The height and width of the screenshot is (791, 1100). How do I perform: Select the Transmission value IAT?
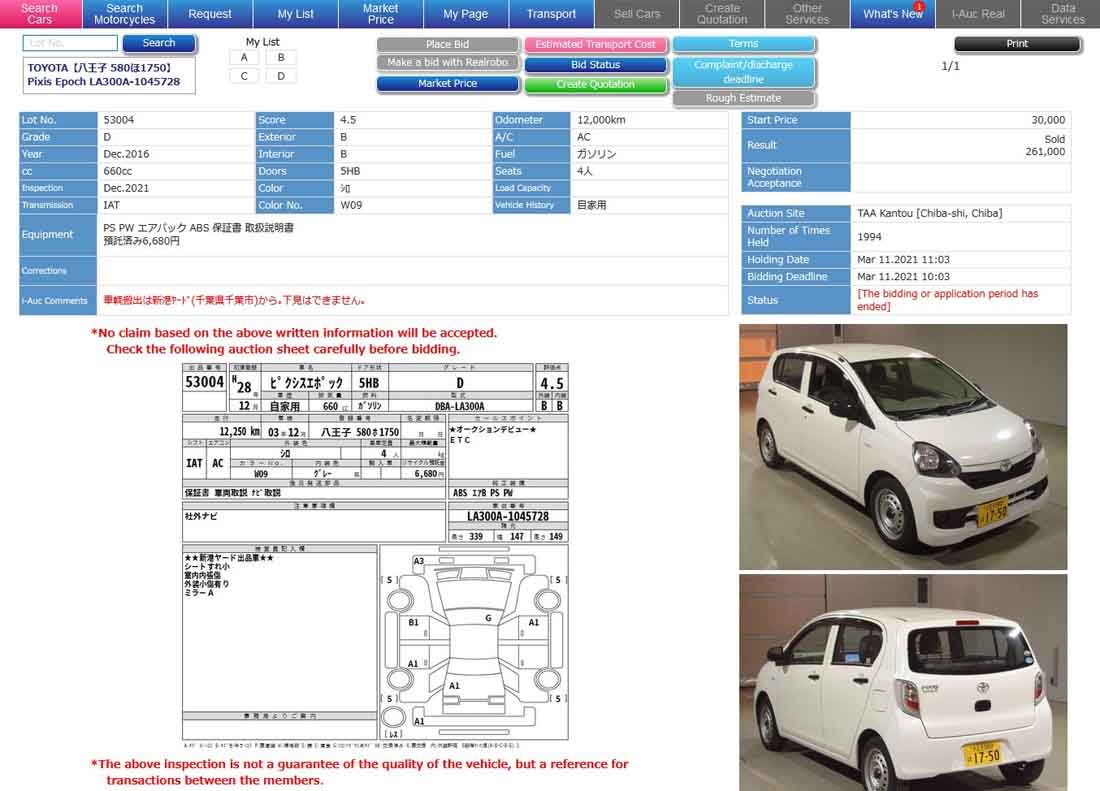point(112,205)
